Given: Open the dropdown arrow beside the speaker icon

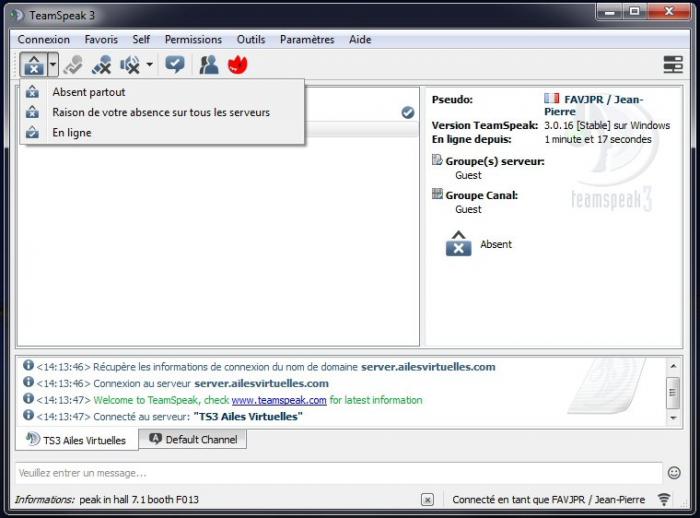Looking at the screenshot, I should pyautogui.click(x=150, y=65).
